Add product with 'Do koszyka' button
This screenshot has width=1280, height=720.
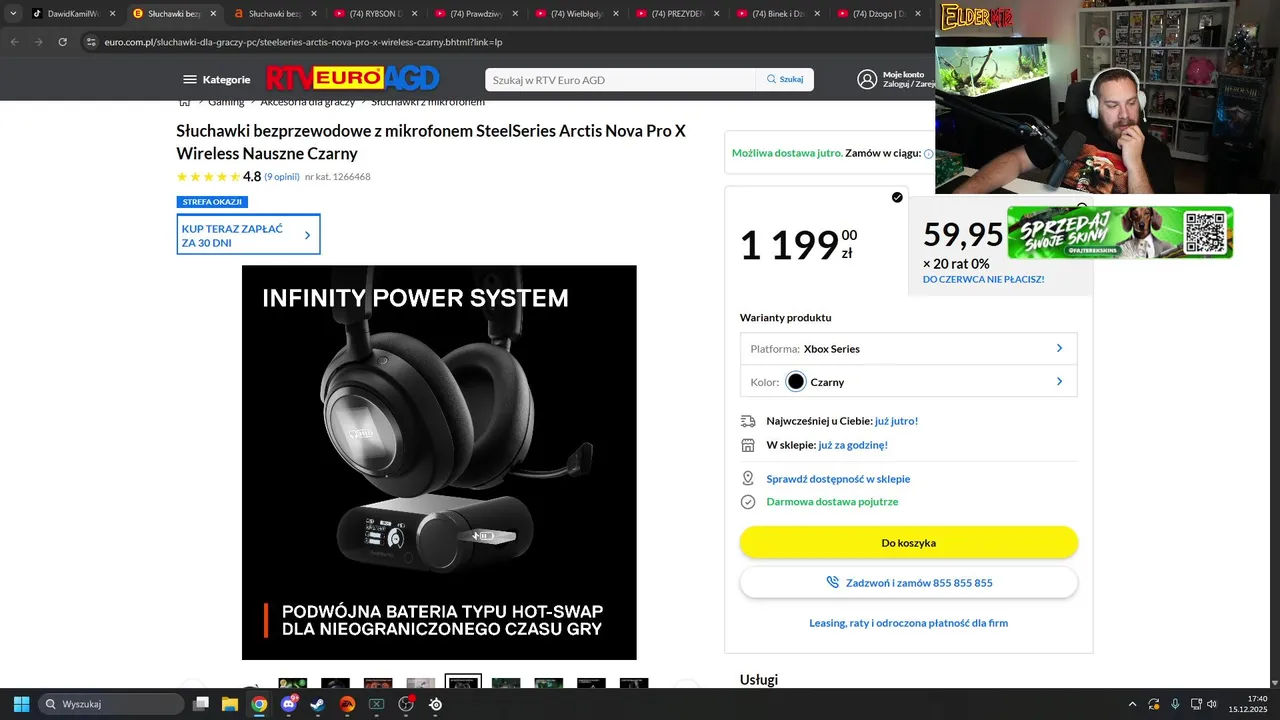(x=908, y=543)
